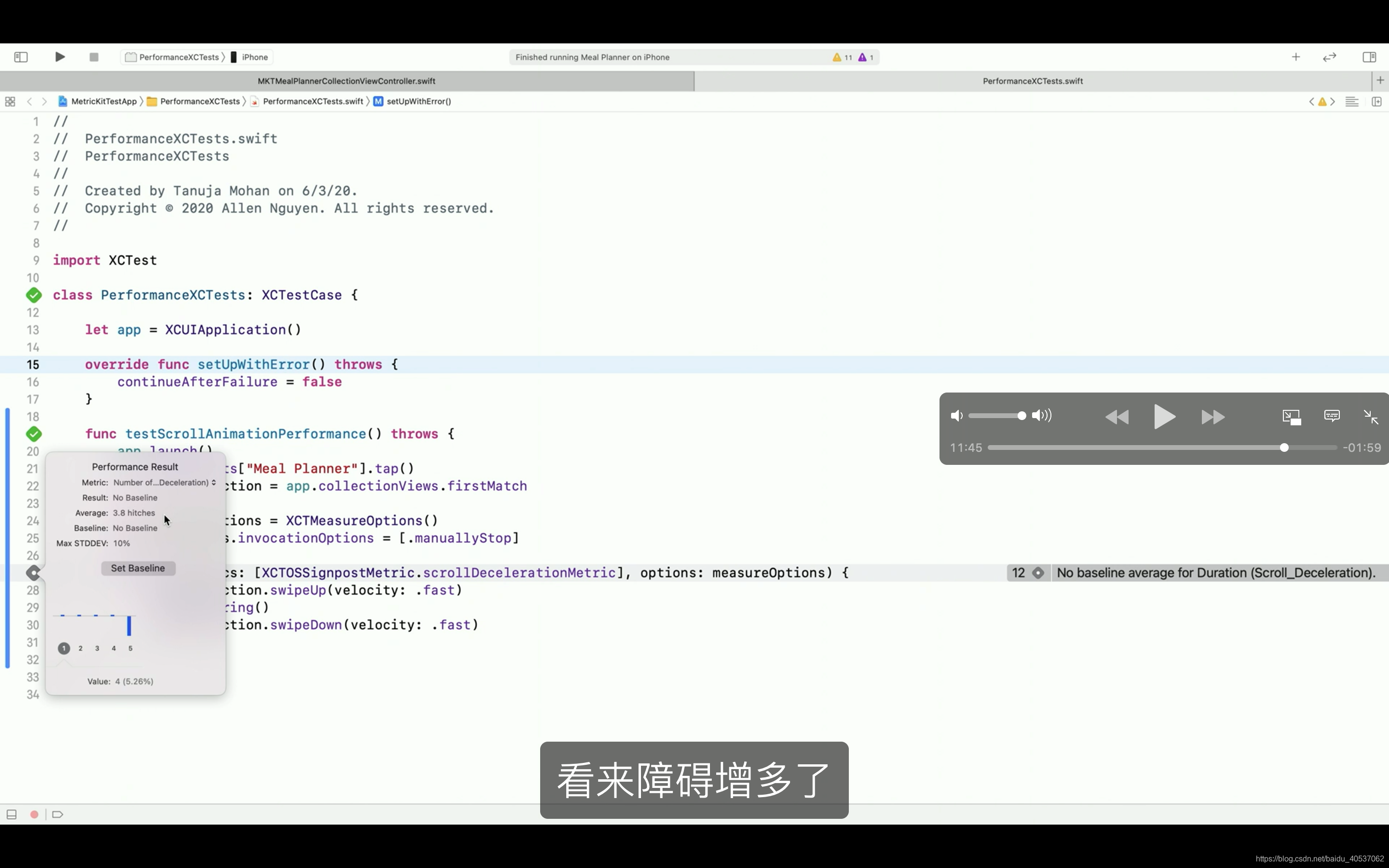Adjust the video volume slider

point(997,416)
